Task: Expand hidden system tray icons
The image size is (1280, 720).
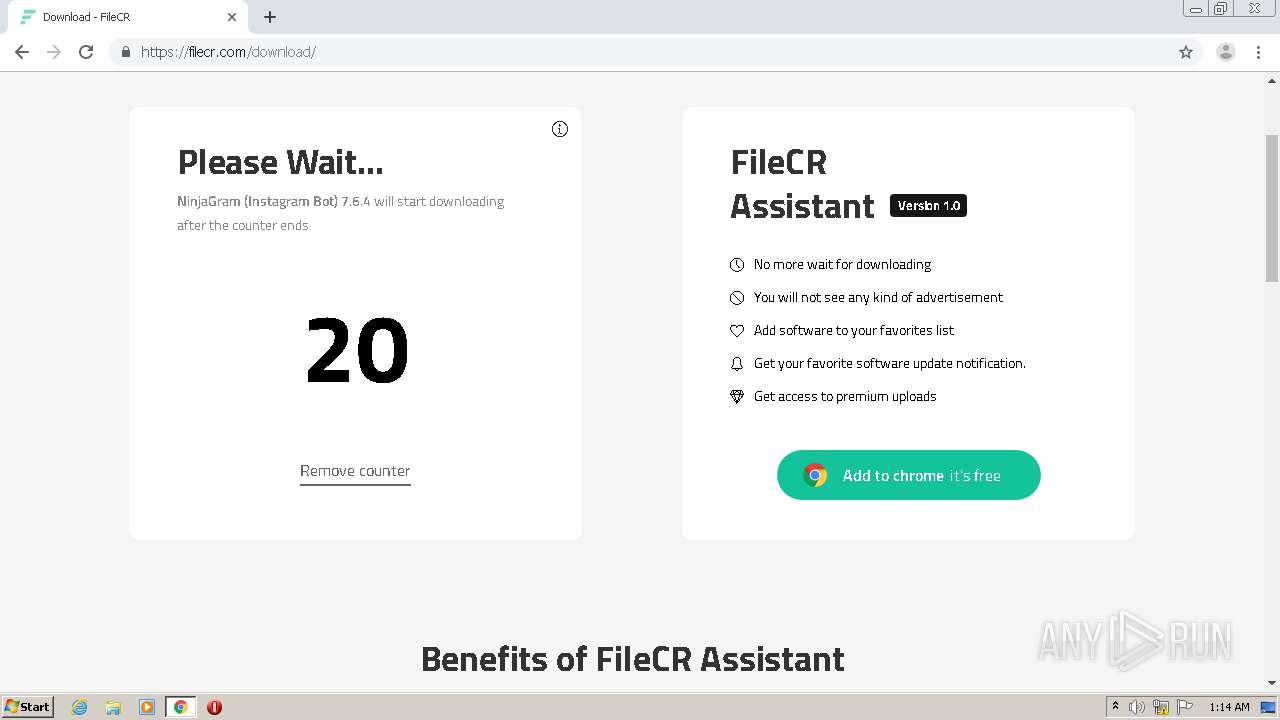Action: 1115,707
